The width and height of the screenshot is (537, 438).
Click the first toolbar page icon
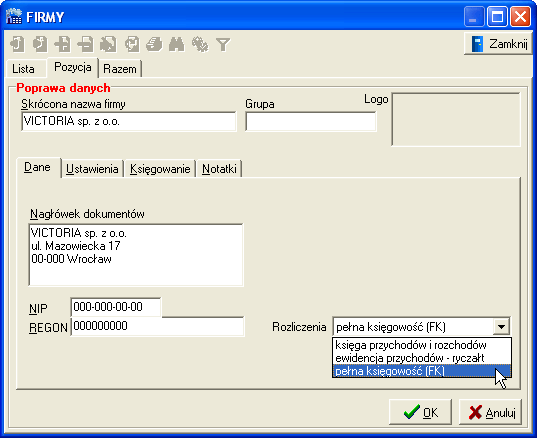coord(17,45)
